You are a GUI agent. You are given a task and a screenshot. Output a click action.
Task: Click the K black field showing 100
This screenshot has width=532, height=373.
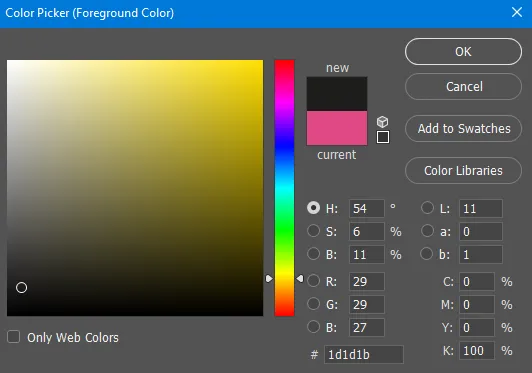tap(477, 350)
